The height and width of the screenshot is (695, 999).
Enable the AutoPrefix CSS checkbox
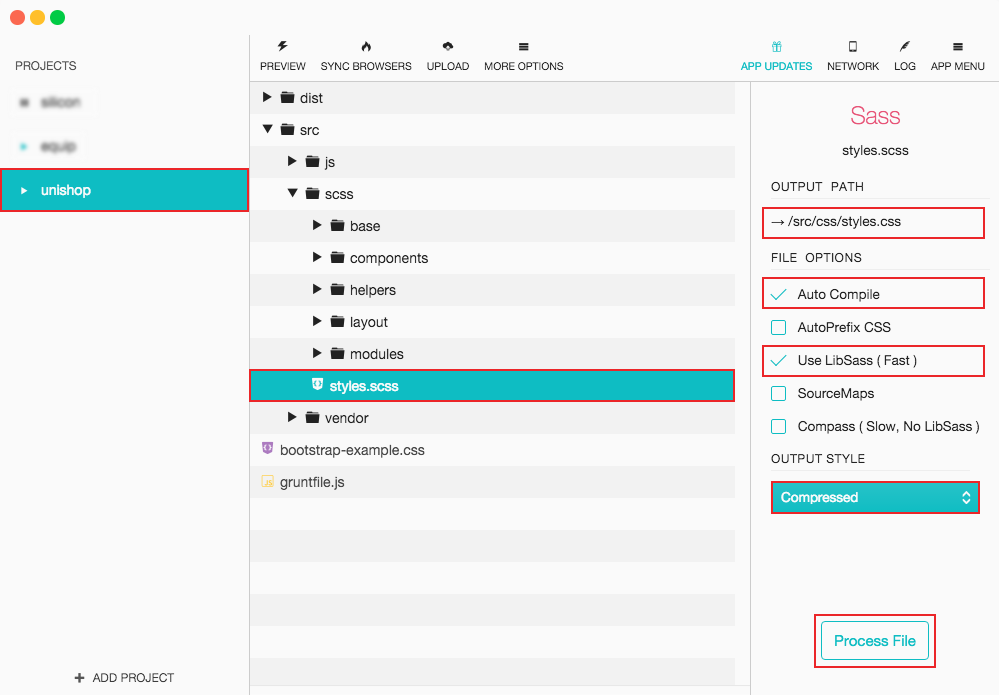pyautogui.click(x=779, y=328)
